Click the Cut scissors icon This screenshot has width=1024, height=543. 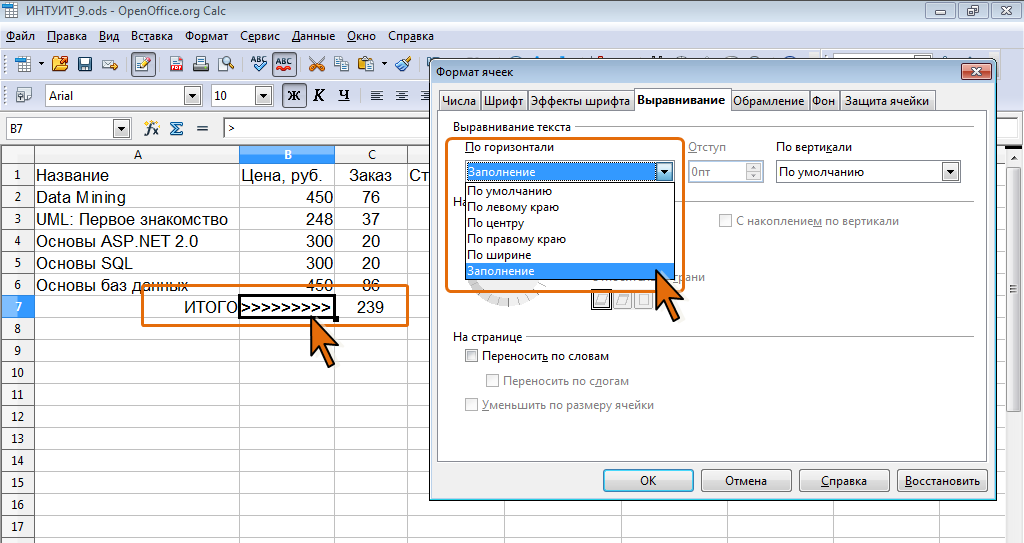[x=316, y=64]
